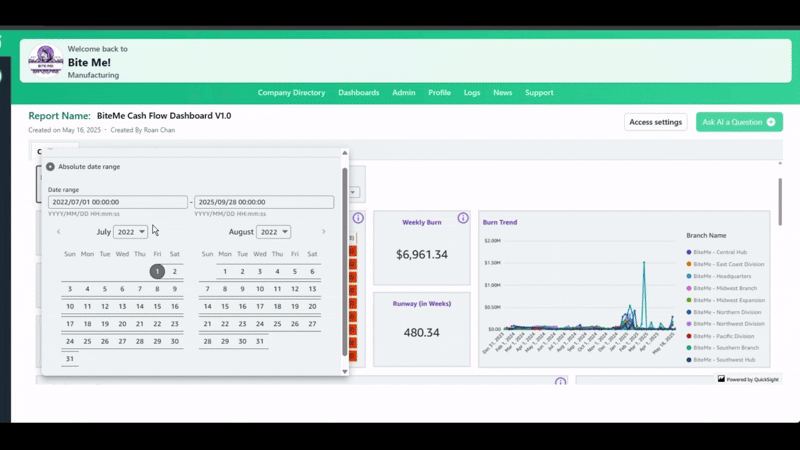Select July 31 in calendar
800x450 pixels.
tap(70, 359)
